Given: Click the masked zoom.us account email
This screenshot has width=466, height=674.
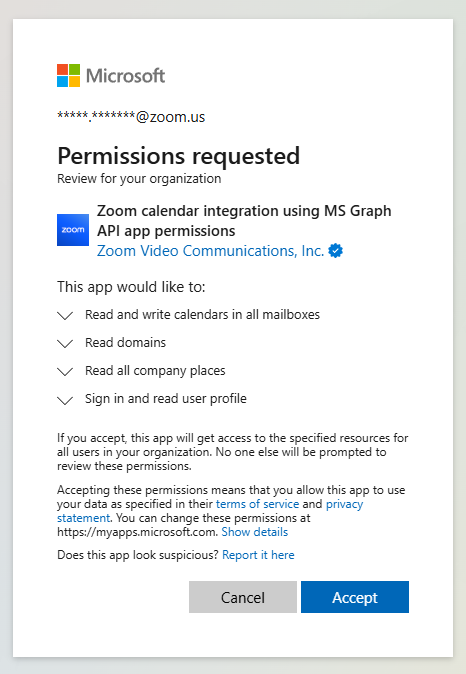Looking at the screenshot, I should [131, 116].
